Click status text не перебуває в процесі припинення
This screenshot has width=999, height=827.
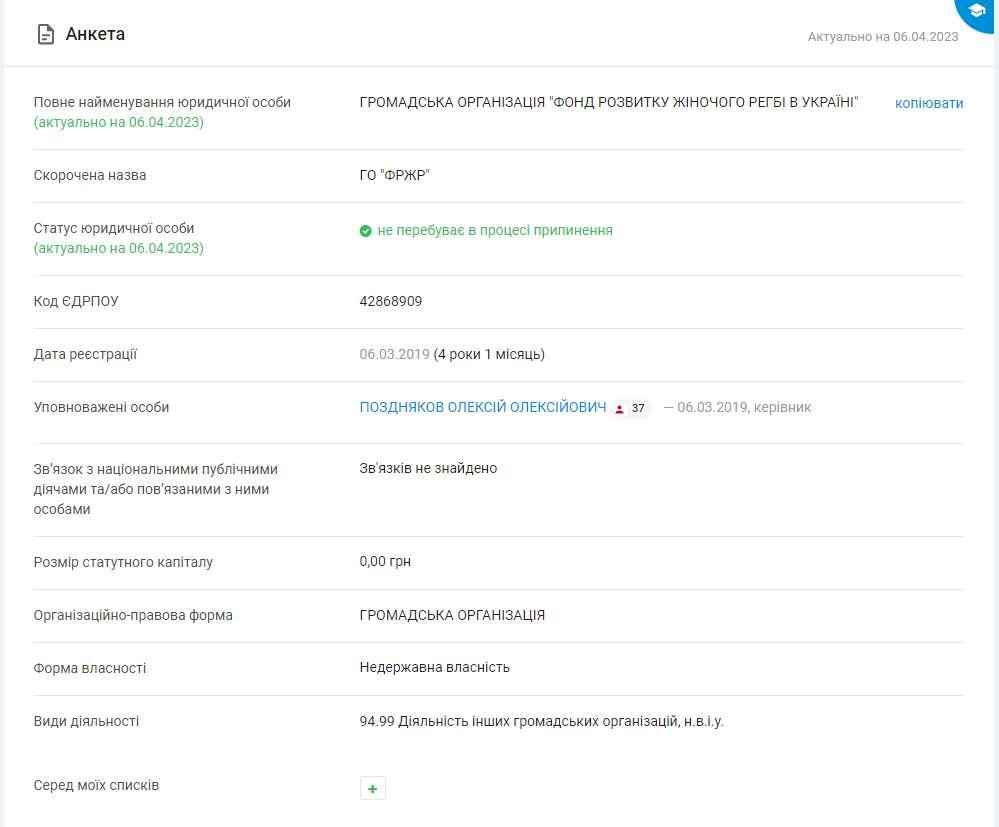(495, 231)
